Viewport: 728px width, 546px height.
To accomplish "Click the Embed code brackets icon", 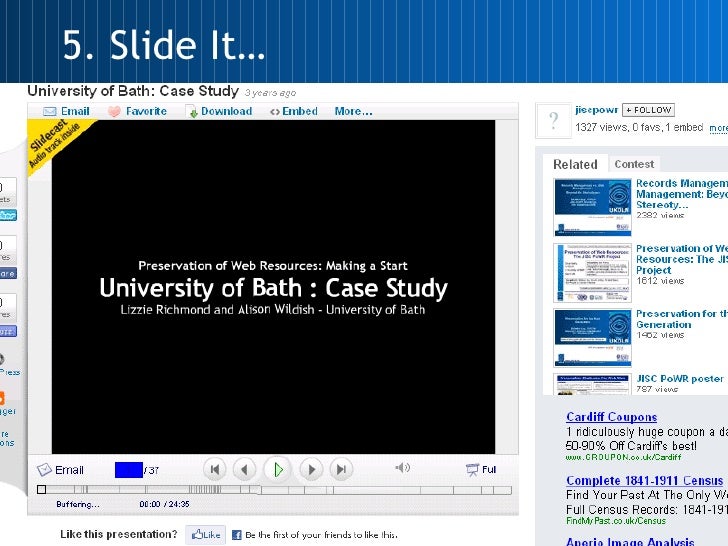I will coord(275,112).
